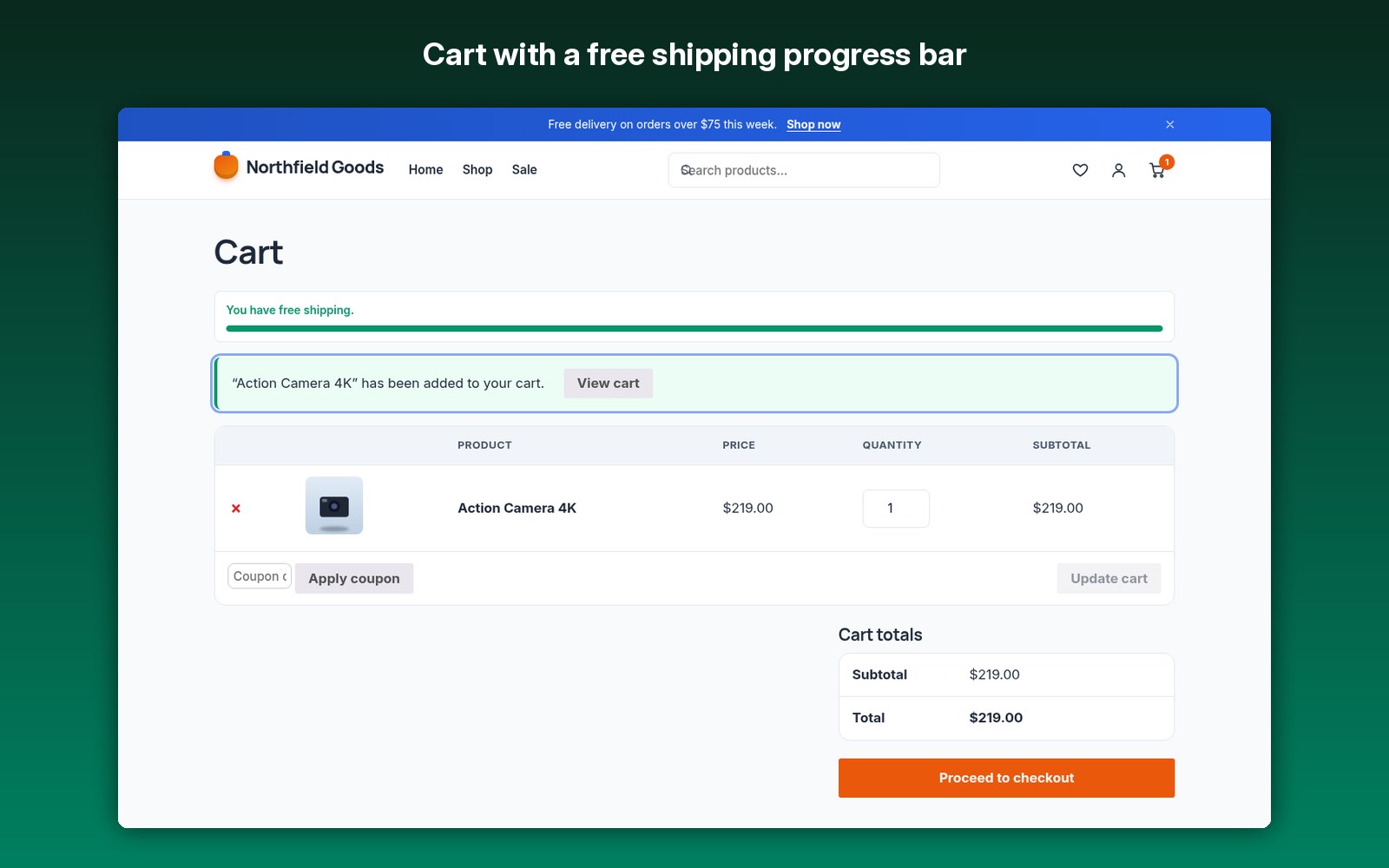Viewport: 1389px width, 868px height.
Task: Follow the Shop now link
Action: pyautogui.click(x=813, y=124)
